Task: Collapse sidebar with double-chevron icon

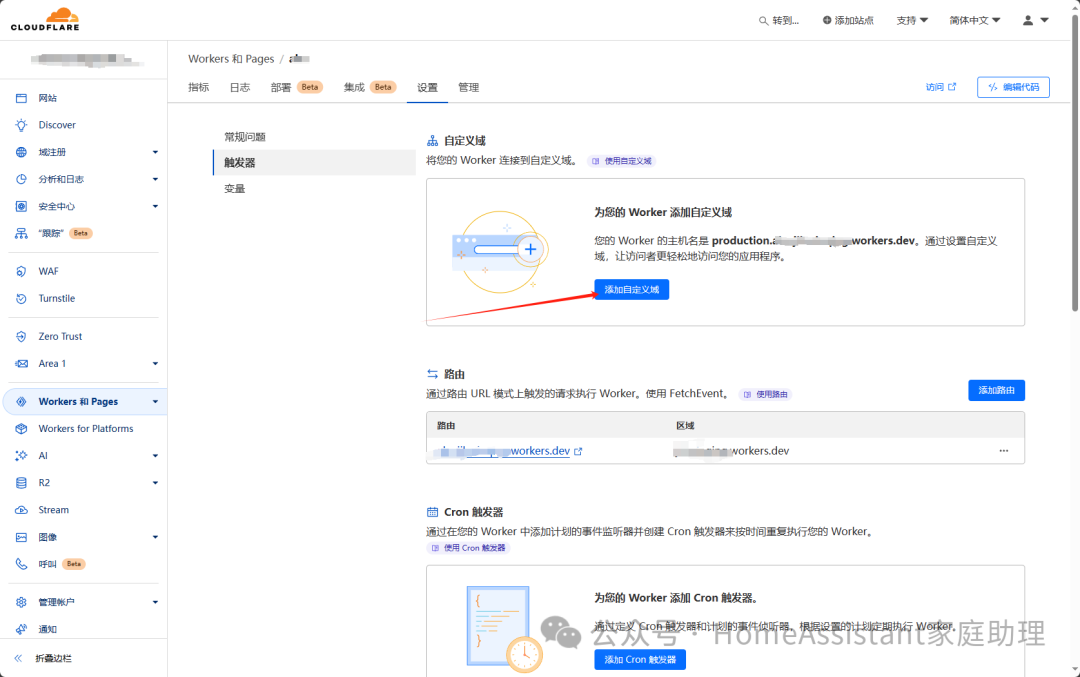Action: coord(19,658)
